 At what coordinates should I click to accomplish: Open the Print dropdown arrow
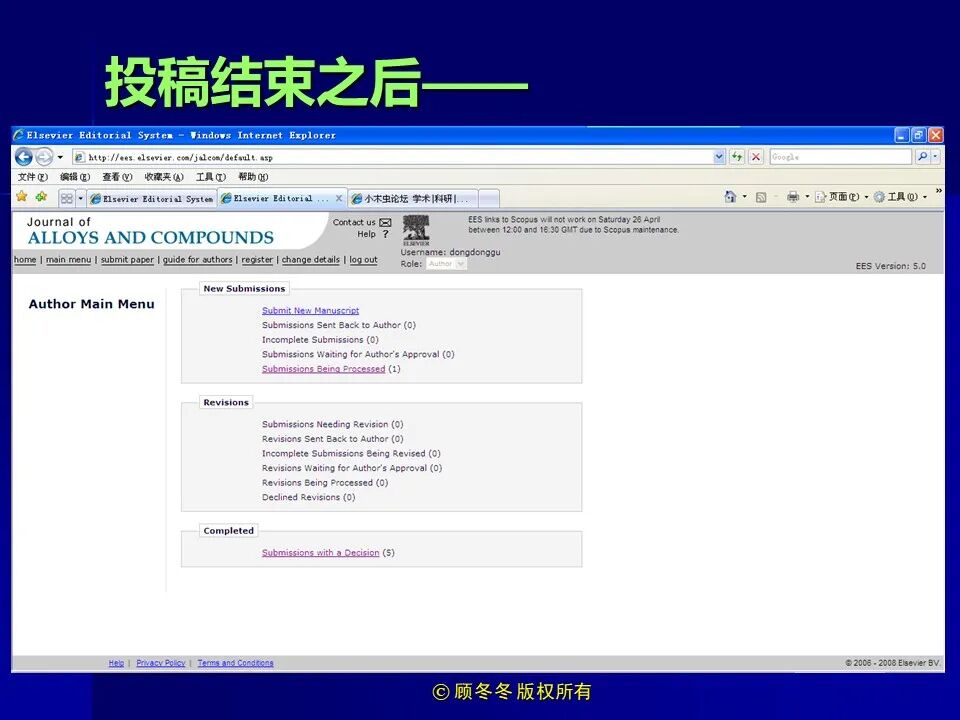tap(807, 197)
